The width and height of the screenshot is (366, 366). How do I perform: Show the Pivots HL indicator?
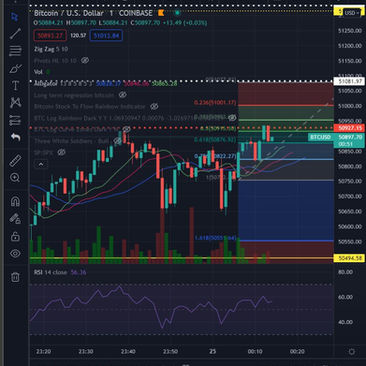pos(85,61)
